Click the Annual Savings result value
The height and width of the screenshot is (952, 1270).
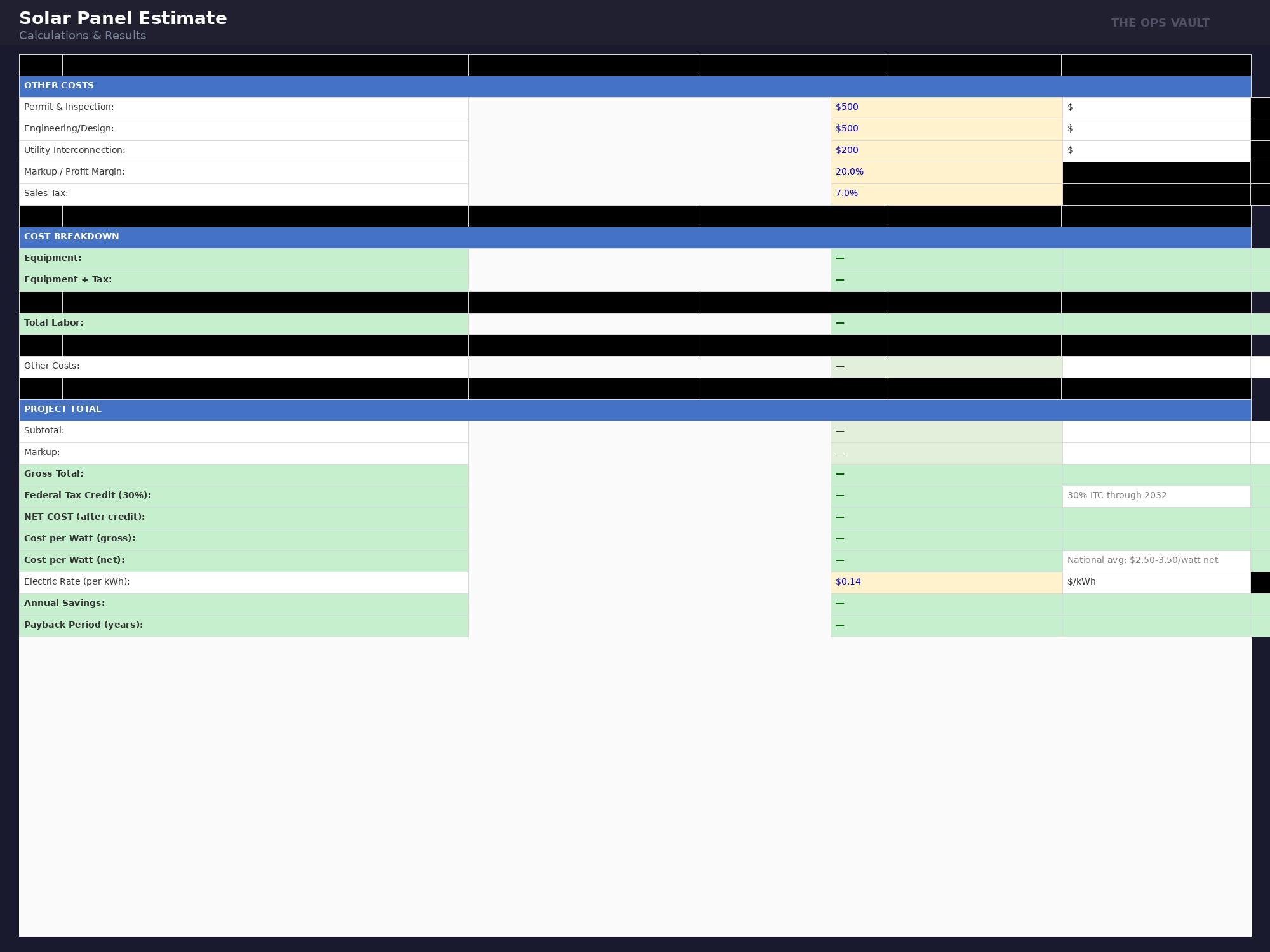point(946,604)
